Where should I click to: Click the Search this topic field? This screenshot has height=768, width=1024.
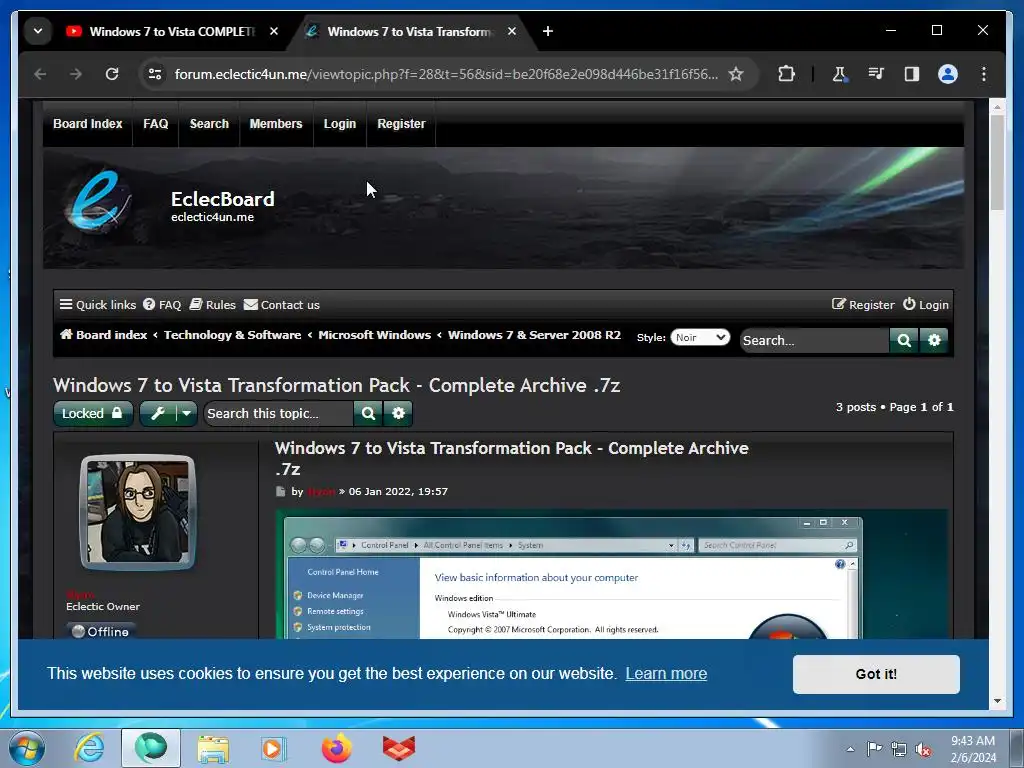[278, 413]
